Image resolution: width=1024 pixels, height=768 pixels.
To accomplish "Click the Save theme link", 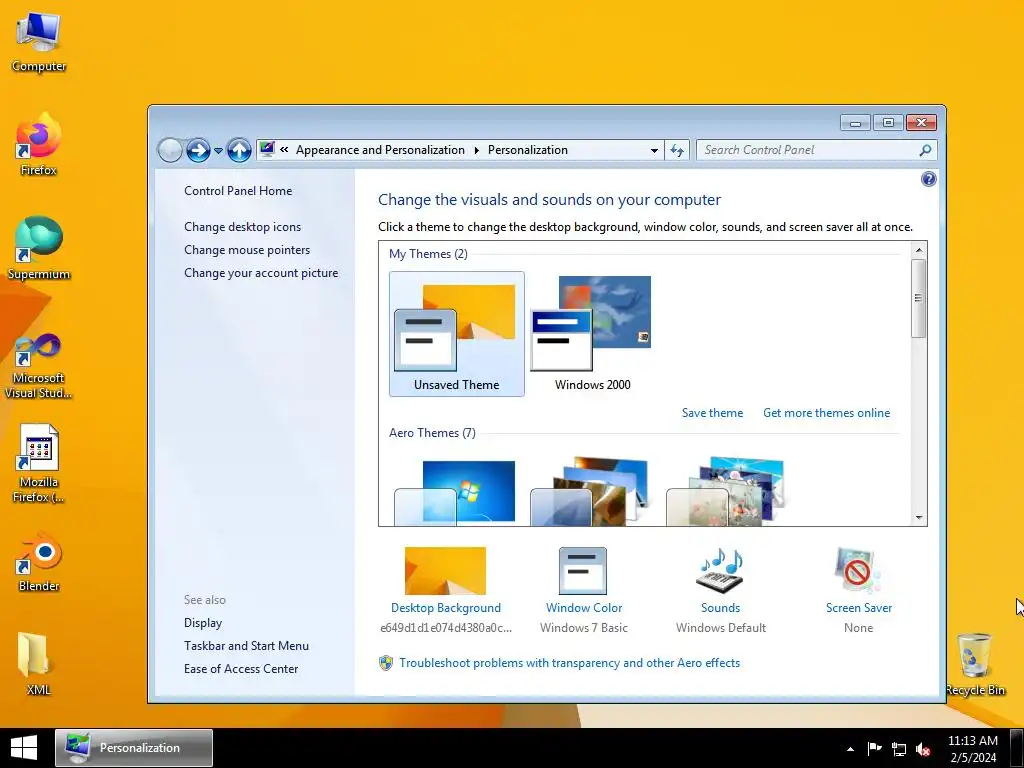I will click(x=712, y=413).
